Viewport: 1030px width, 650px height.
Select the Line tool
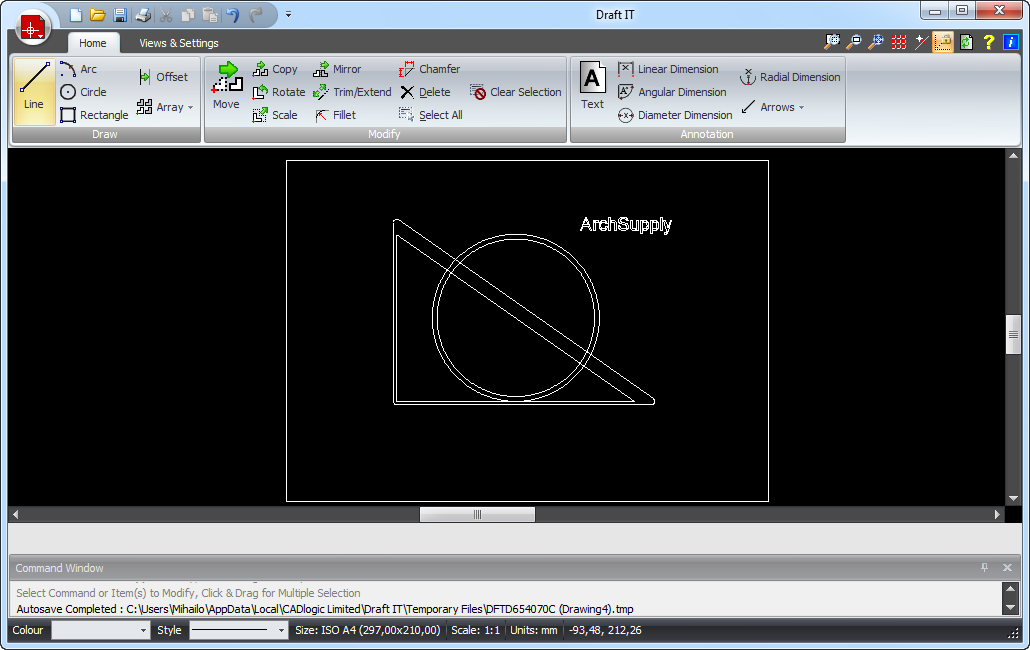pos(33,90)
